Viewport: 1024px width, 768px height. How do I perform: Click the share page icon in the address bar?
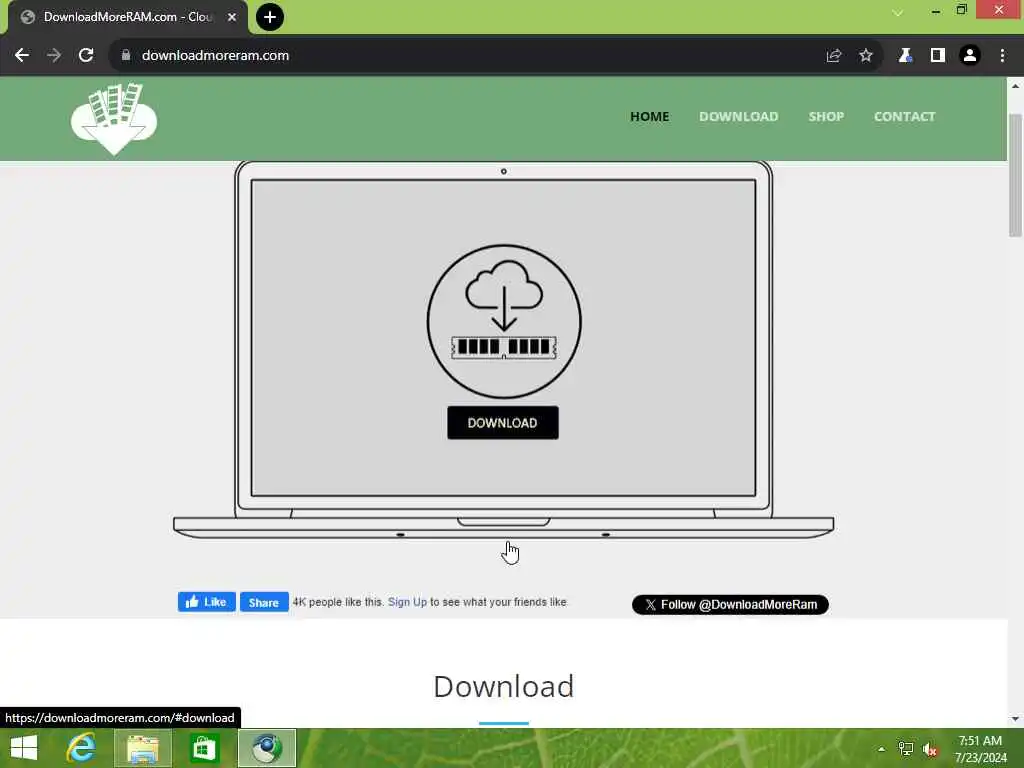pyautogui.click(x=833, y=56)
